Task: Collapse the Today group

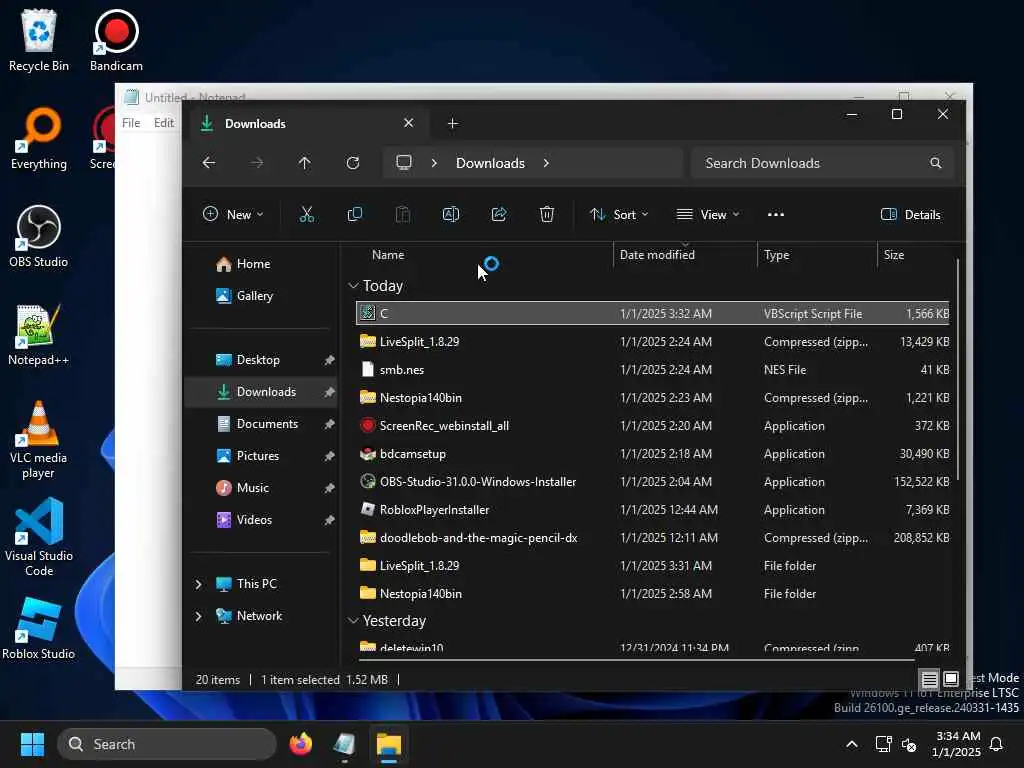Action: (x=353, y=285)
